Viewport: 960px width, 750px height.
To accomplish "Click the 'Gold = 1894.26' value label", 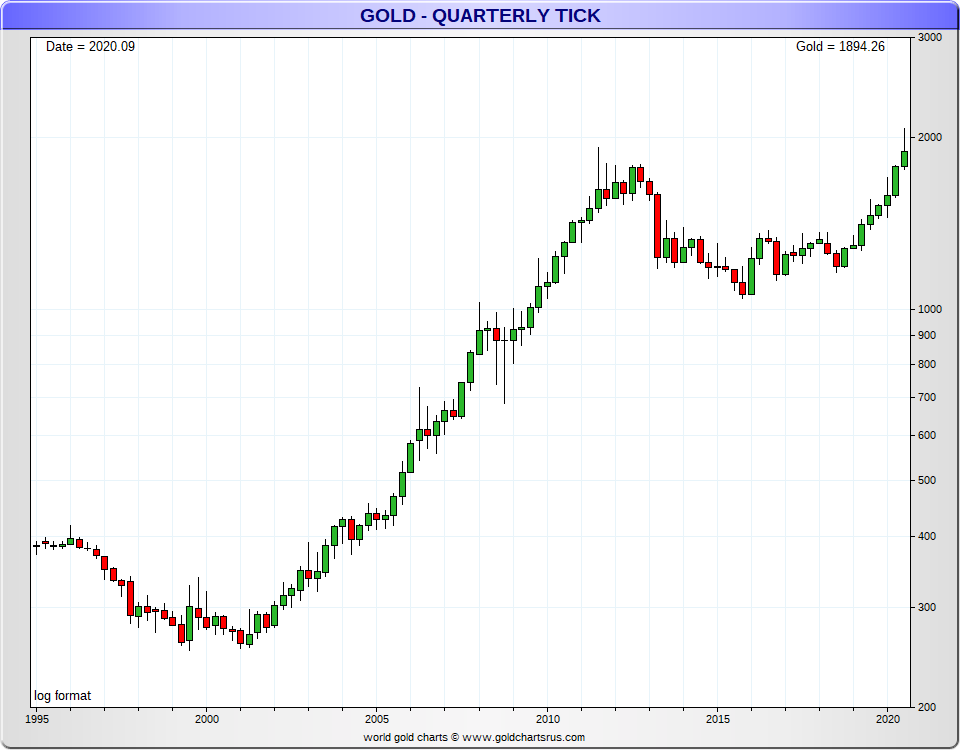I will click(840, 47).
